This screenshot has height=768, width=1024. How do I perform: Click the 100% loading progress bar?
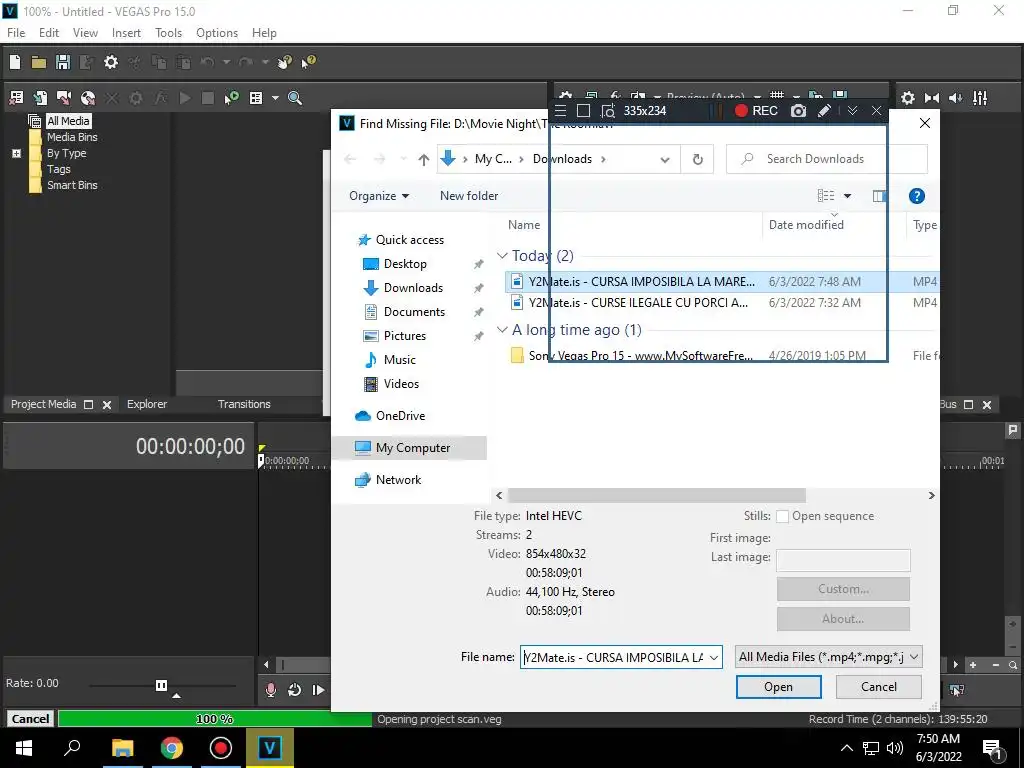point(215,719)
